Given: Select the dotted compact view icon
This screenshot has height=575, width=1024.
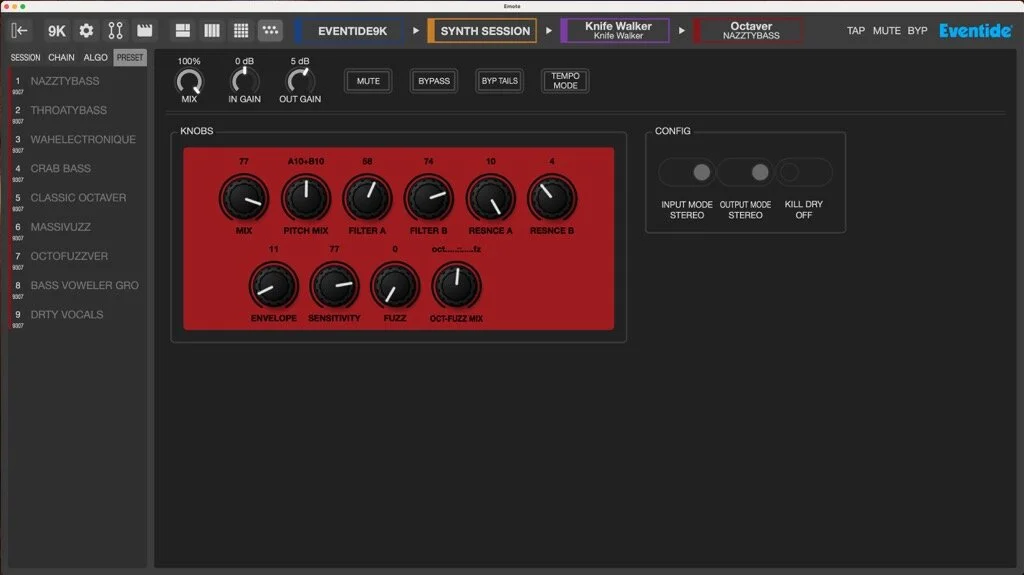Looking at the screenshot, I should [270, 31].
